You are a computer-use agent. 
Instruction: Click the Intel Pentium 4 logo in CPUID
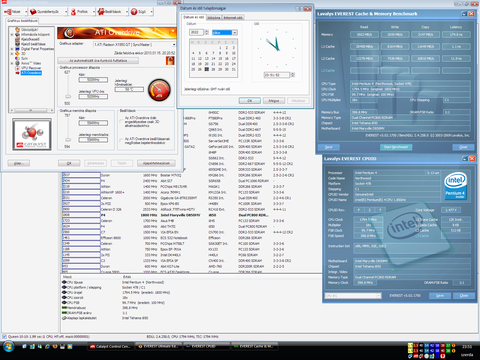pyautogui.click(x=455, y=186)
